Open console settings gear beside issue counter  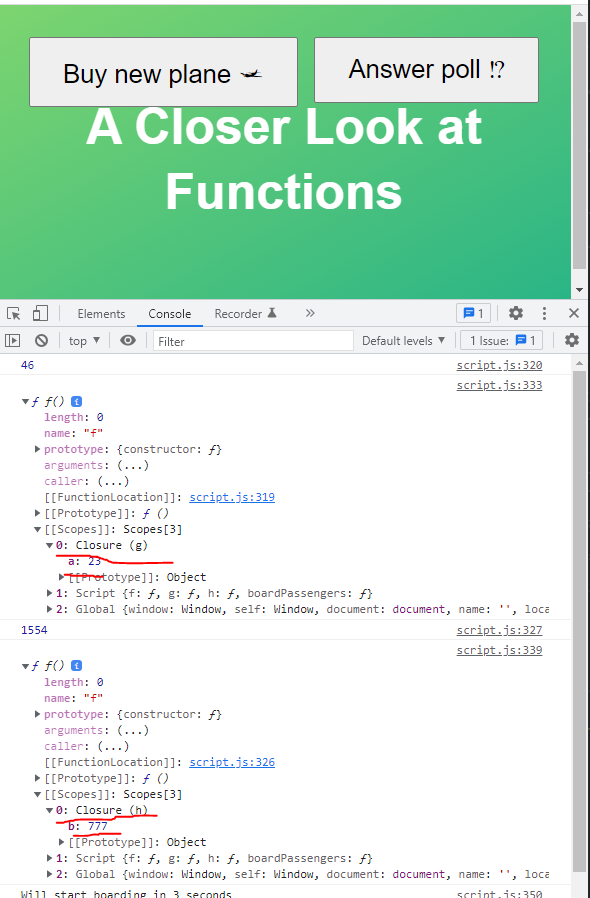(x=572, y=340)
